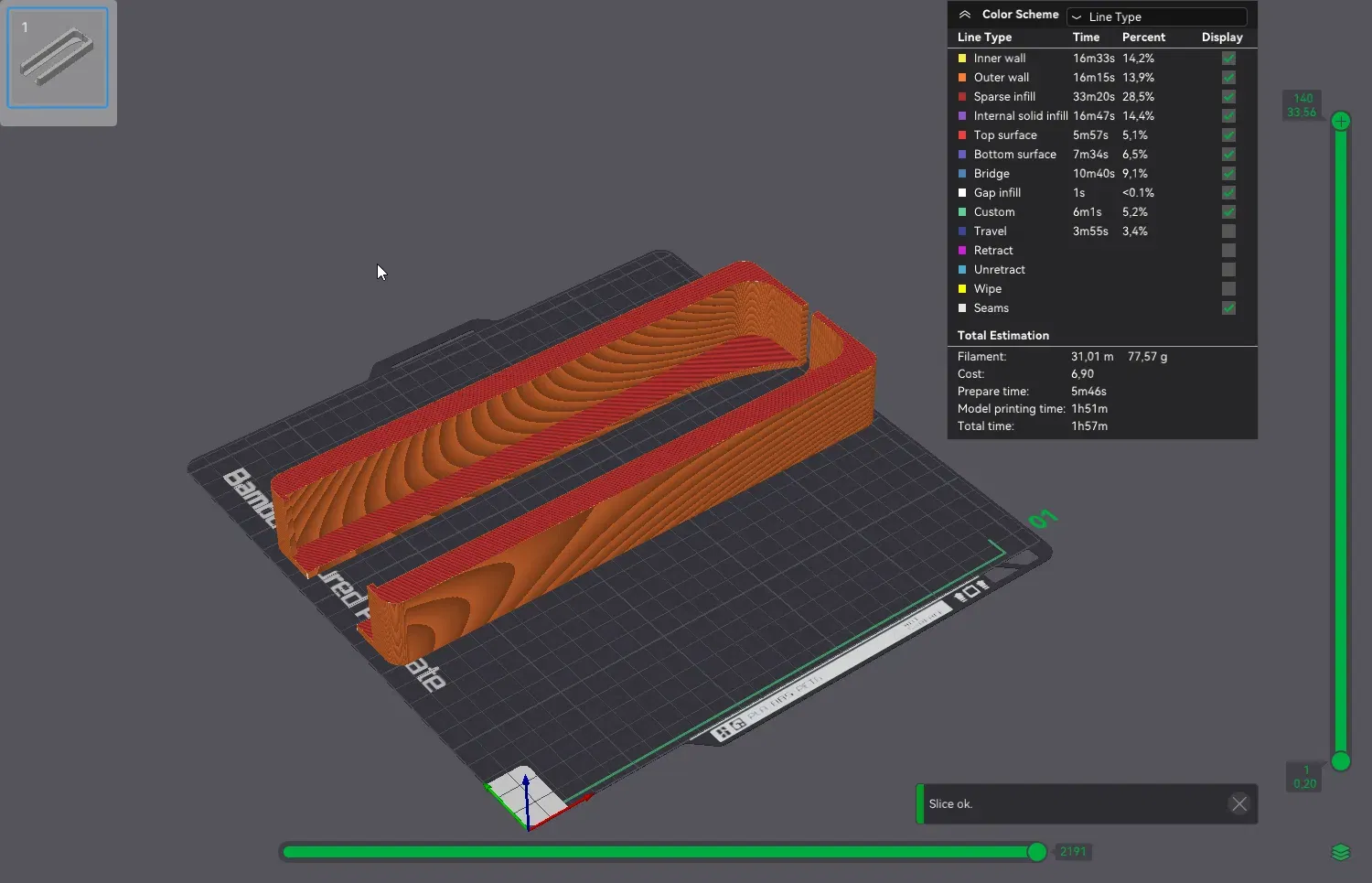Viewport: 1372px width, 883px height.
Task: Click the bottom layer label 0,20
Action: 1305,784
